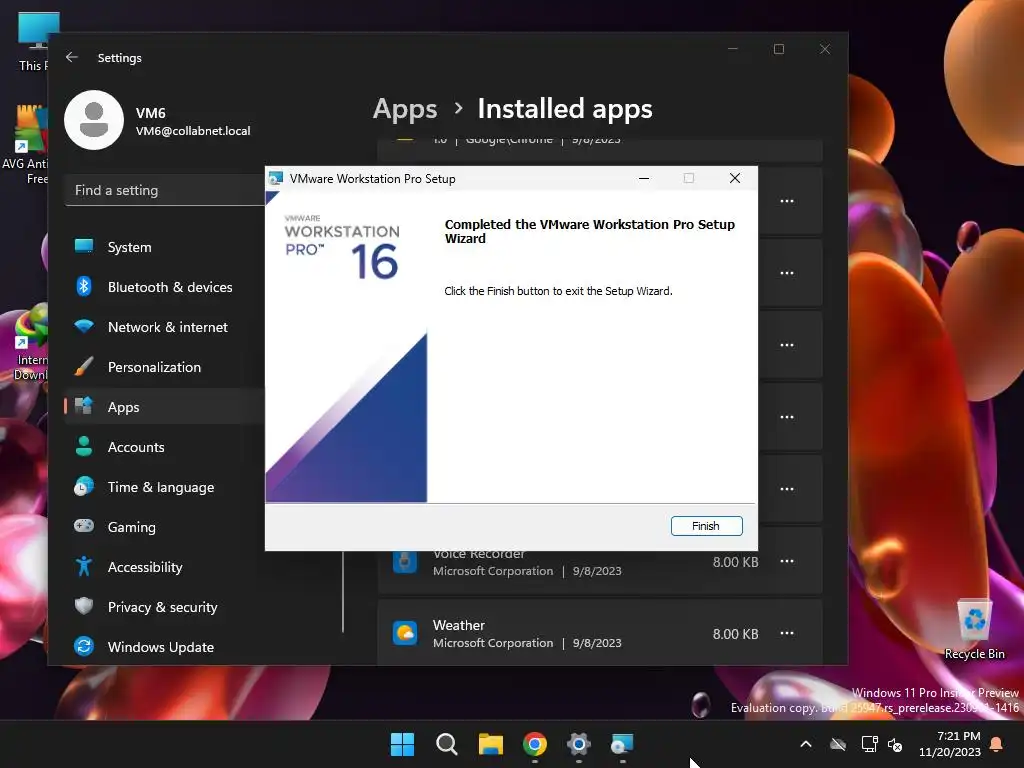Click the muted volume tray icon
1024x768 pixels.
(x=895, y=744)
